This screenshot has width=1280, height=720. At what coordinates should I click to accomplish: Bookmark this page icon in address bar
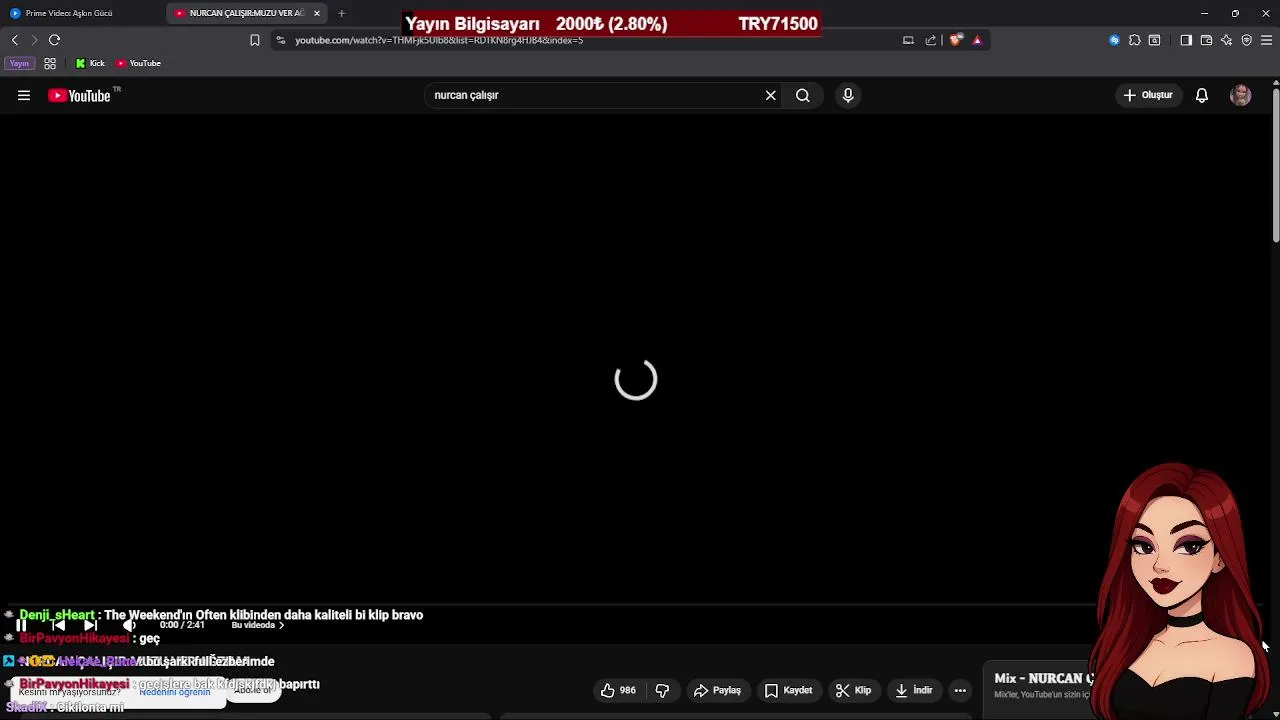254,40
